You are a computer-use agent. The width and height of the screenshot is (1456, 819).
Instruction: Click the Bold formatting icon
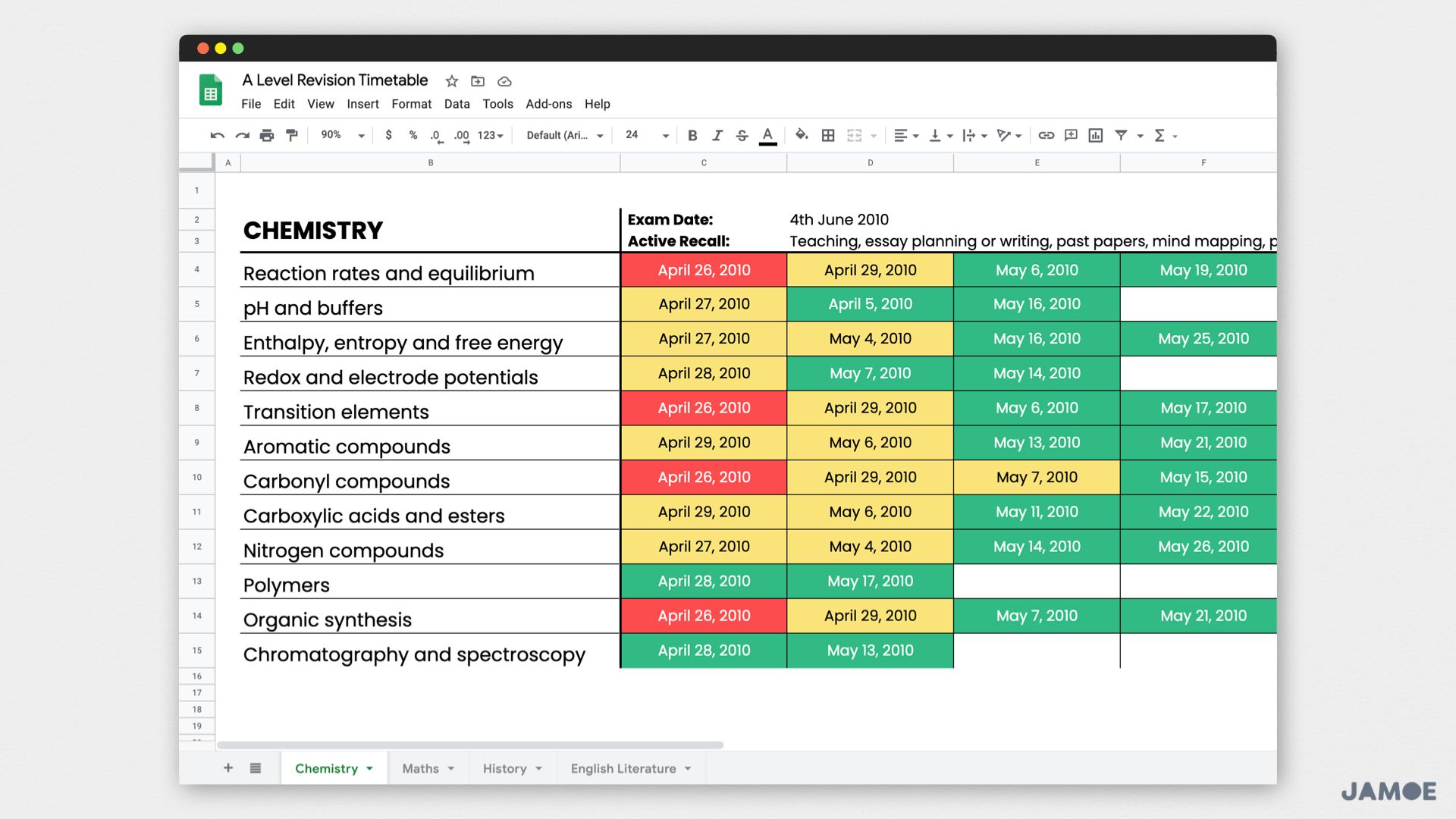point(692,135)
